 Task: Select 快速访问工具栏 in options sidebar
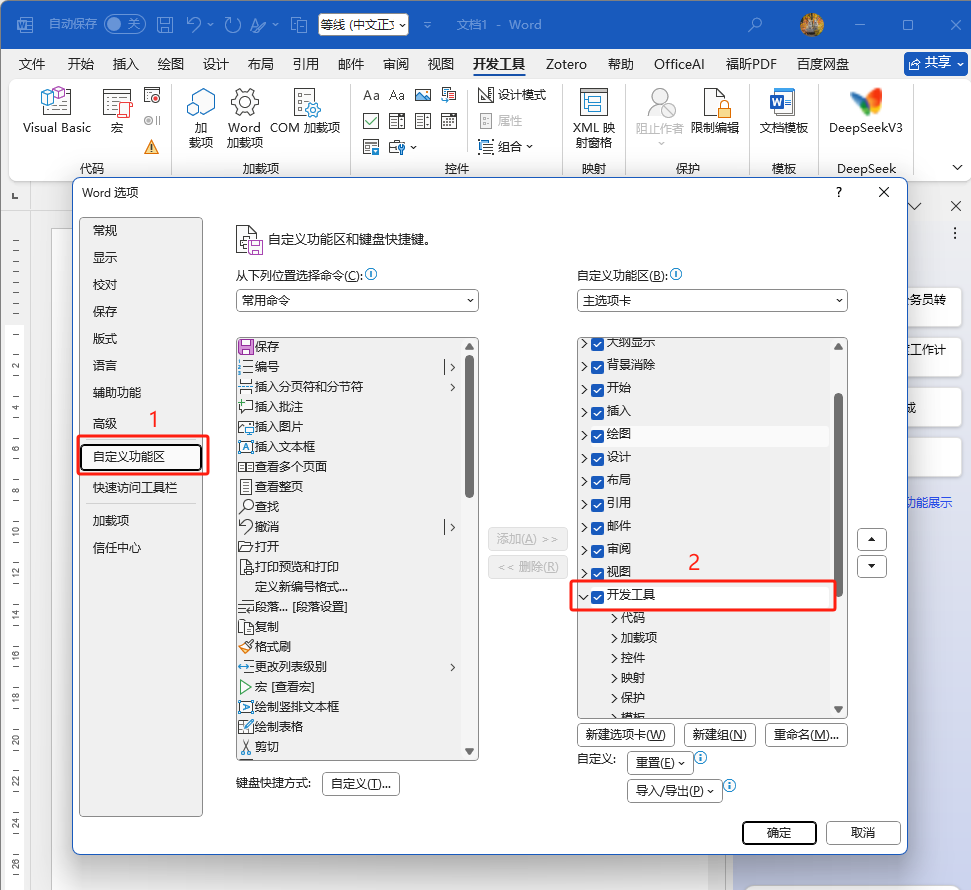click(x=135, y=487)
